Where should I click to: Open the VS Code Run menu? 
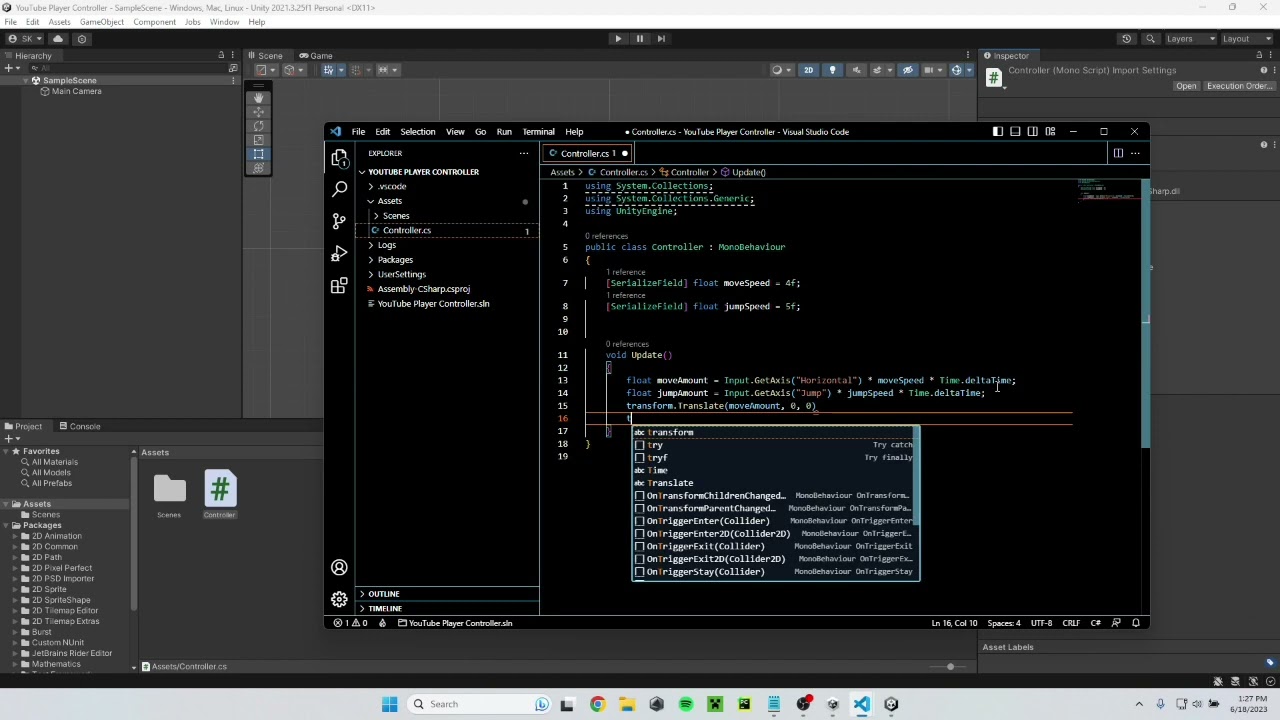pyautogui.click(x=504, y=132)
